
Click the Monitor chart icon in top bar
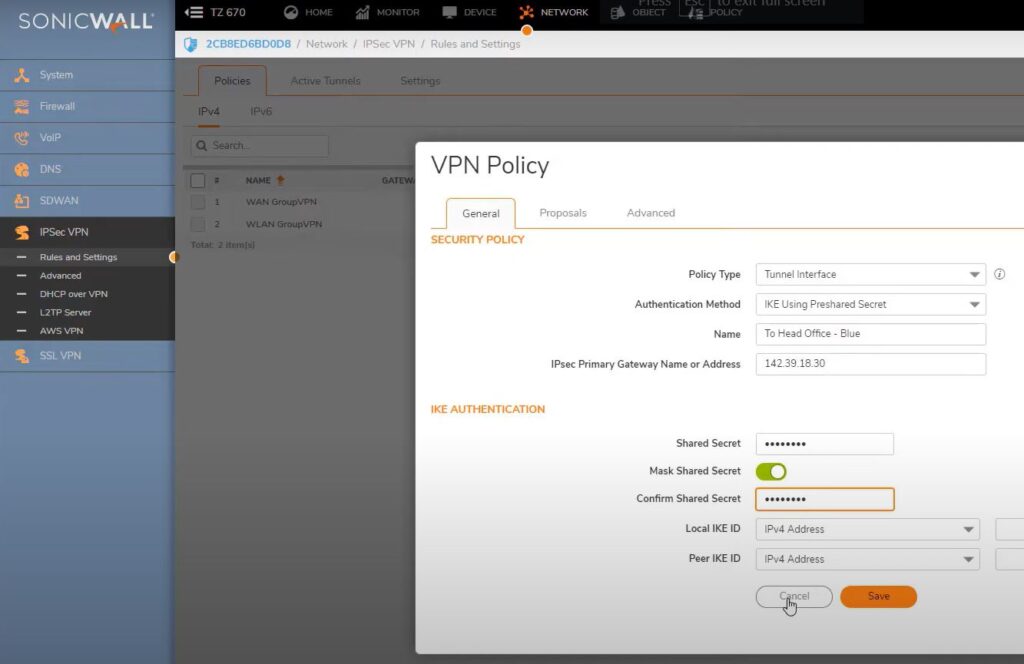click(x=362, y=12)
